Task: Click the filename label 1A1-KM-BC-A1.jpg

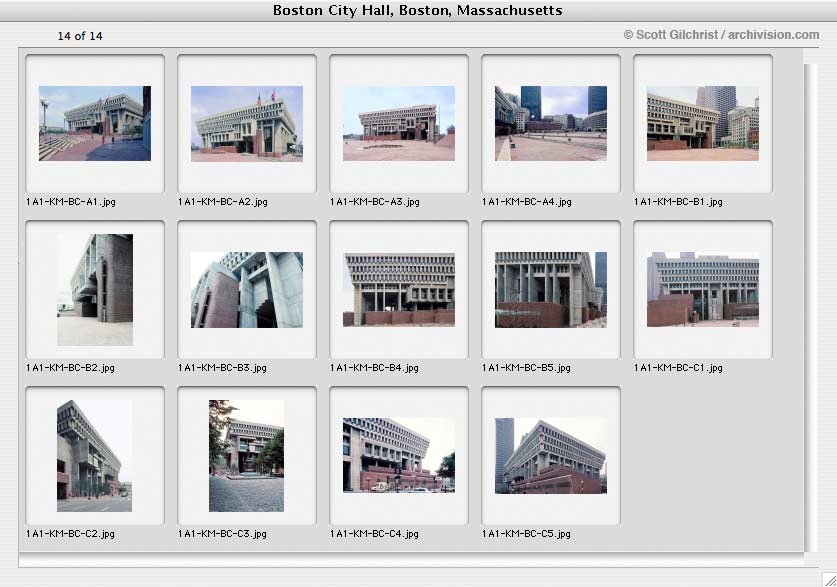Action: 71,202
